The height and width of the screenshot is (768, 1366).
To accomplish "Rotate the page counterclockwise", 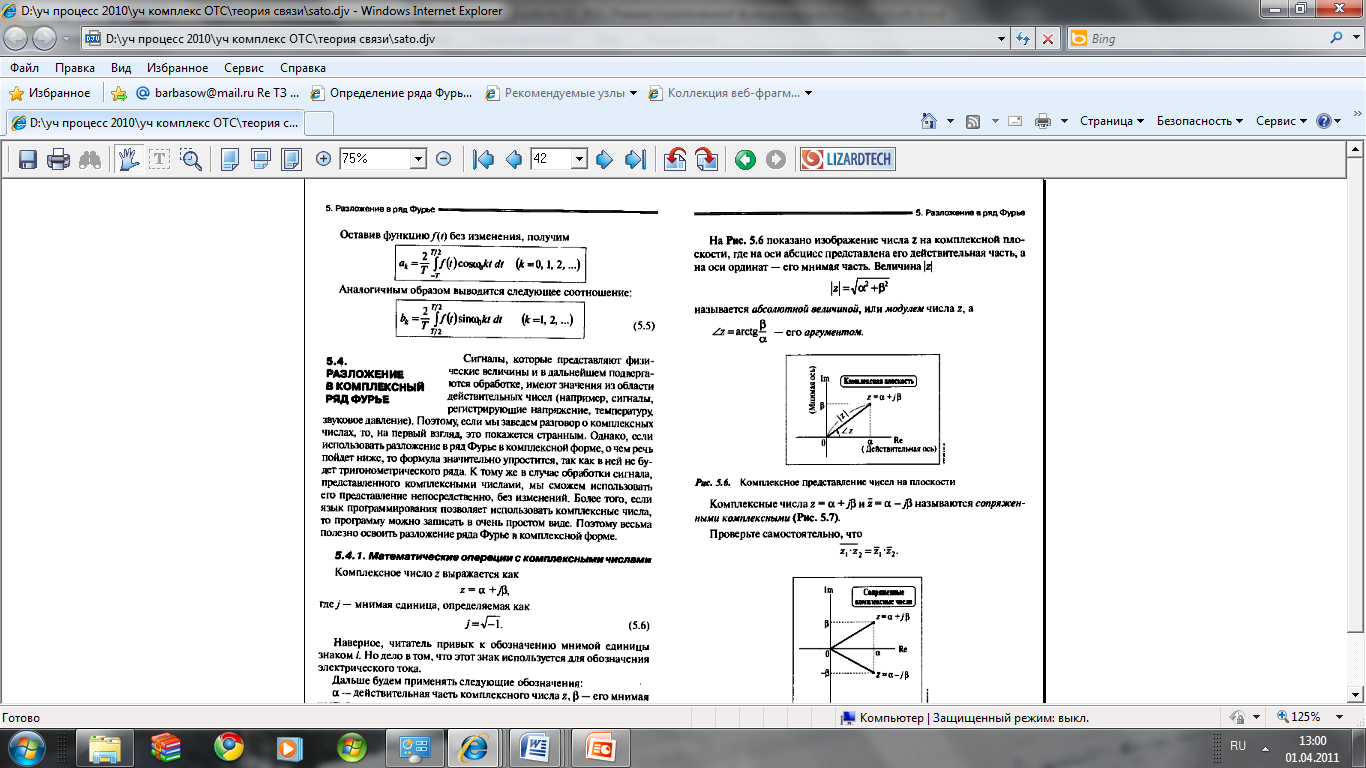I will click(675, 159).
